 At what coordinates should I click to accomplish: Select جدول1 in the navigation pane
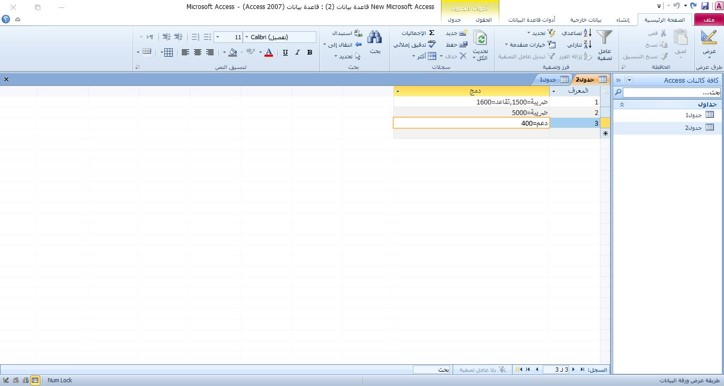699,115
